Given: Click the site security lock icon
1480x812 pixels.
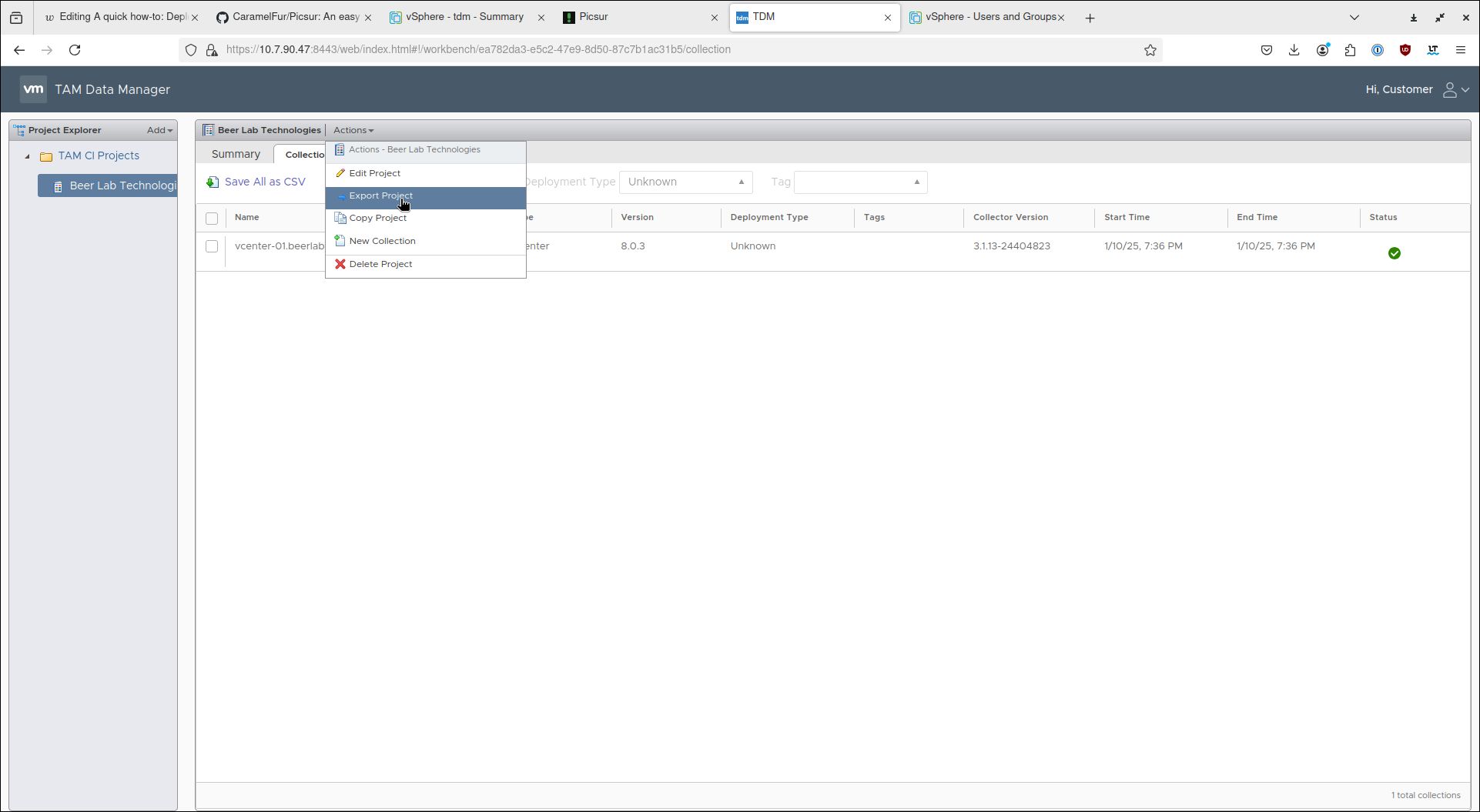Looking at the screenshot, I should coord(212,50).
